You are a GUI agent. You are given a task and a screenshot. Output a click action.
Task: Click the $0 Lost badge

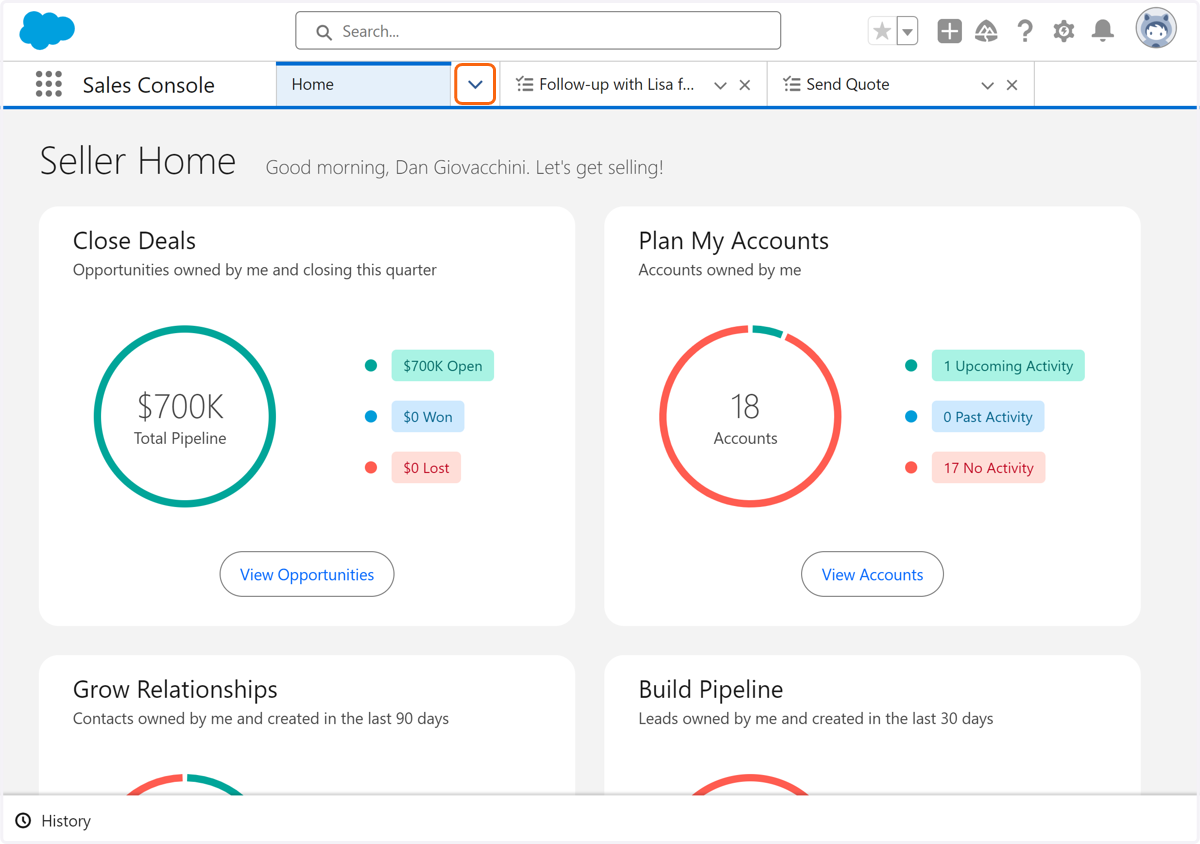pyautogui.click(x=426, y=468)
